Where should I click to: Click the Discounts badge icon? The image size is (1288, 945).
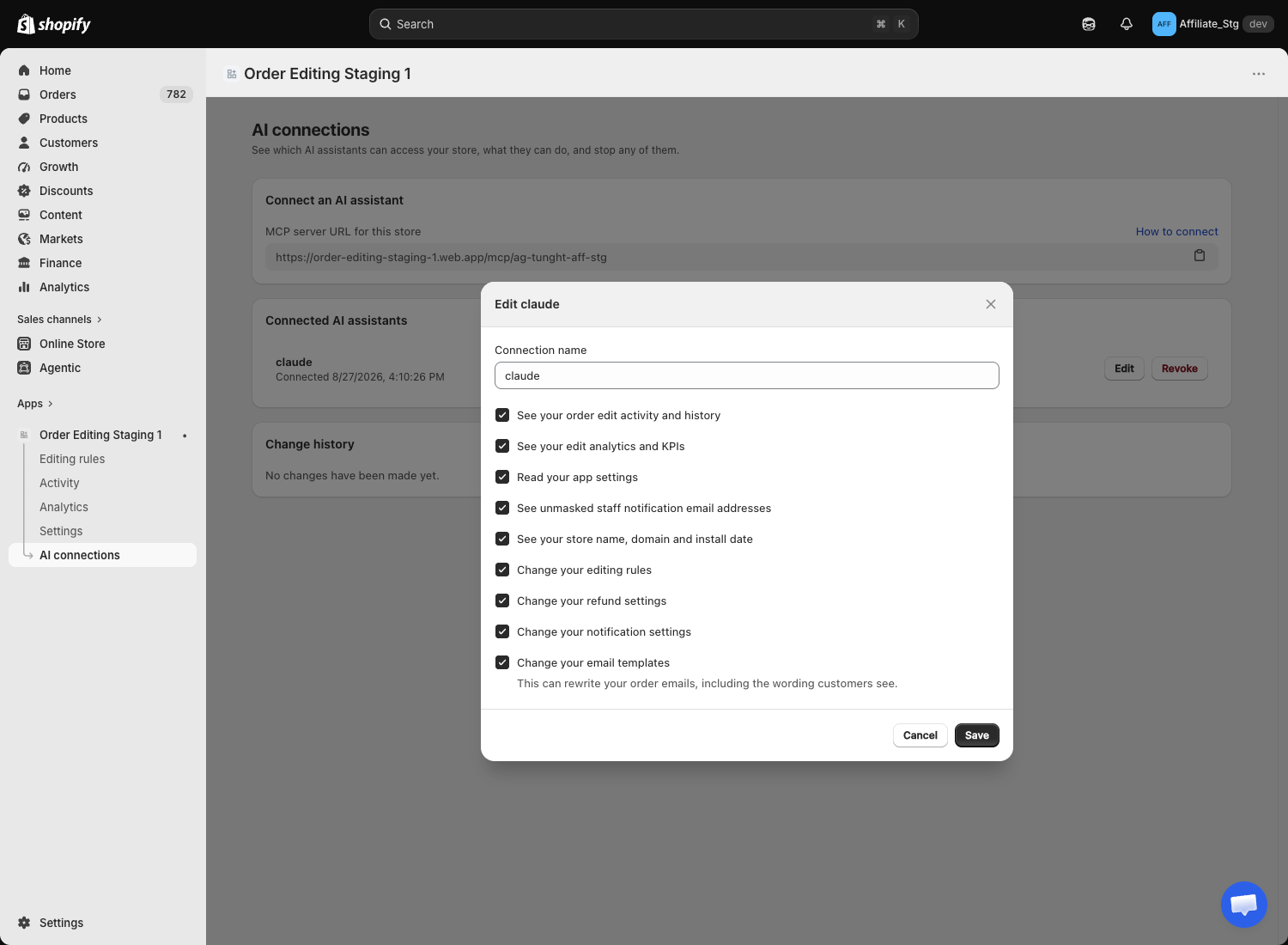tap(24, 191)
